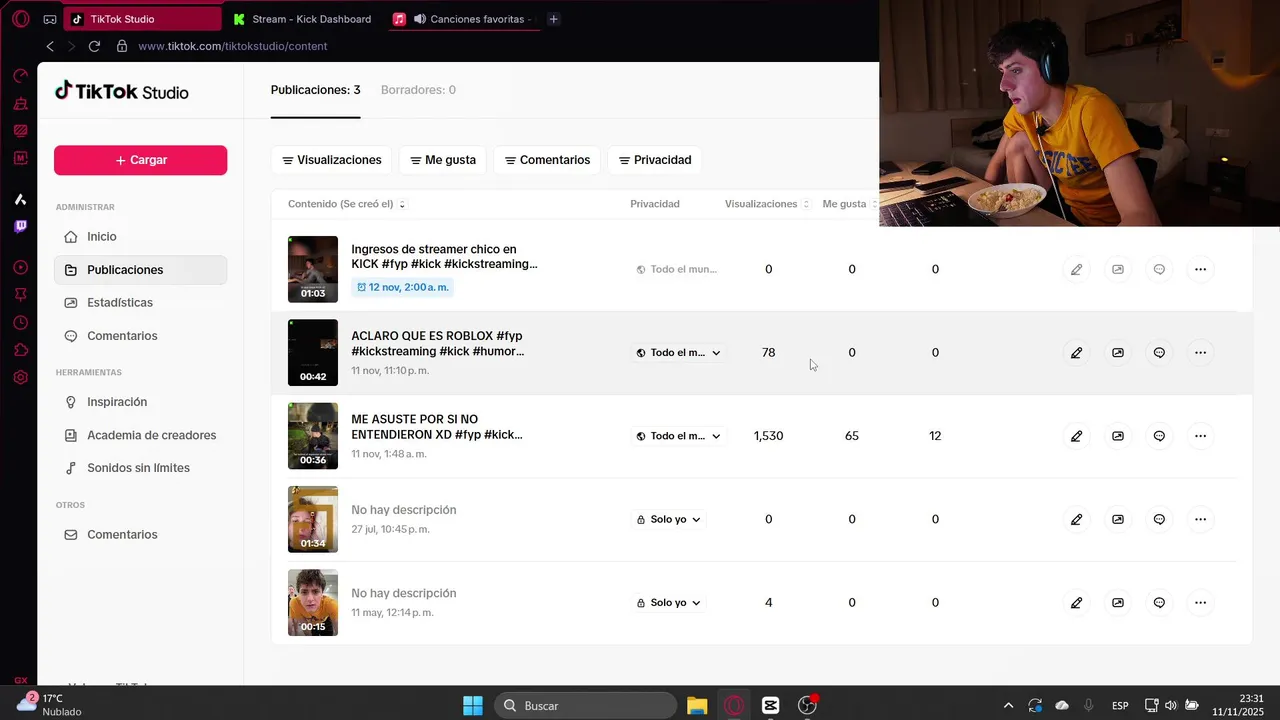
Task: Open the Visualizaciones filter
Action: coord(331,160)
